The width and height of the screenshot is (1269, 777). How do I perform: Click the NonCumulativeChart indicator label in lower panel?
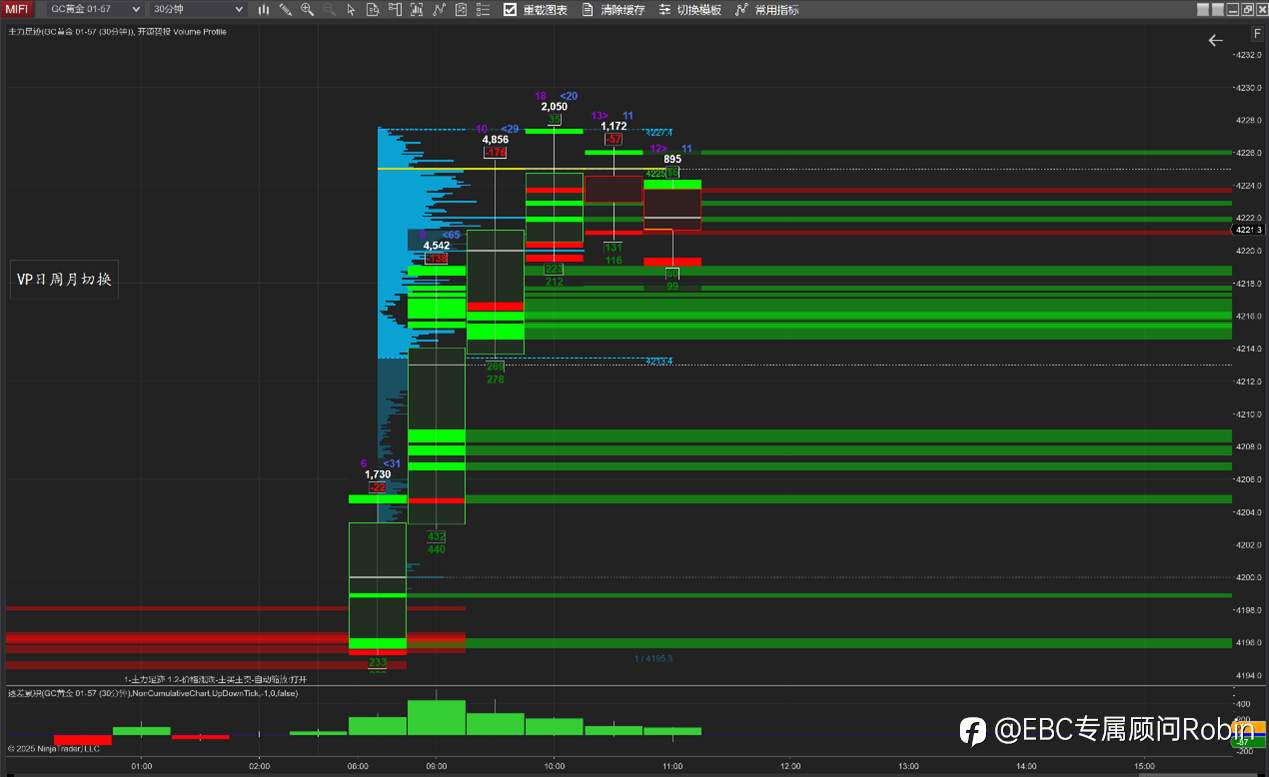[152, 693]
